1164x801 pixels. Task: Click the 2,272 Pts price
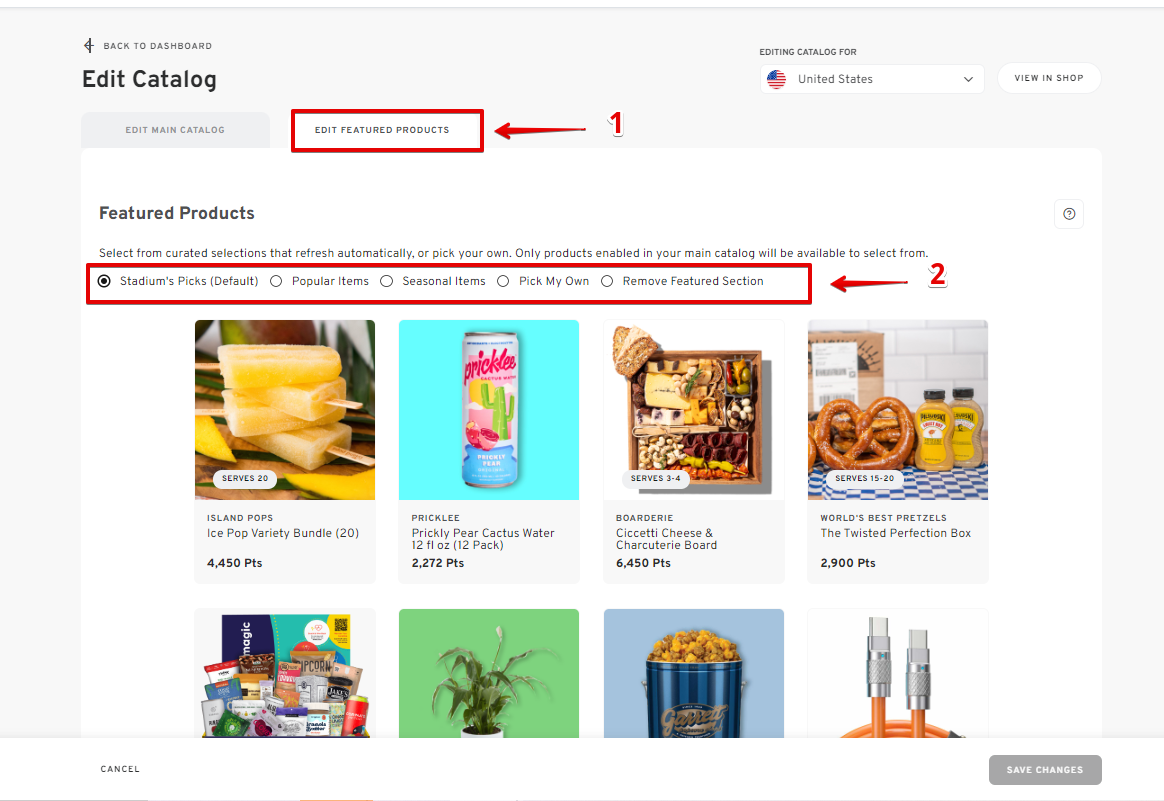(x=438, y=563)
